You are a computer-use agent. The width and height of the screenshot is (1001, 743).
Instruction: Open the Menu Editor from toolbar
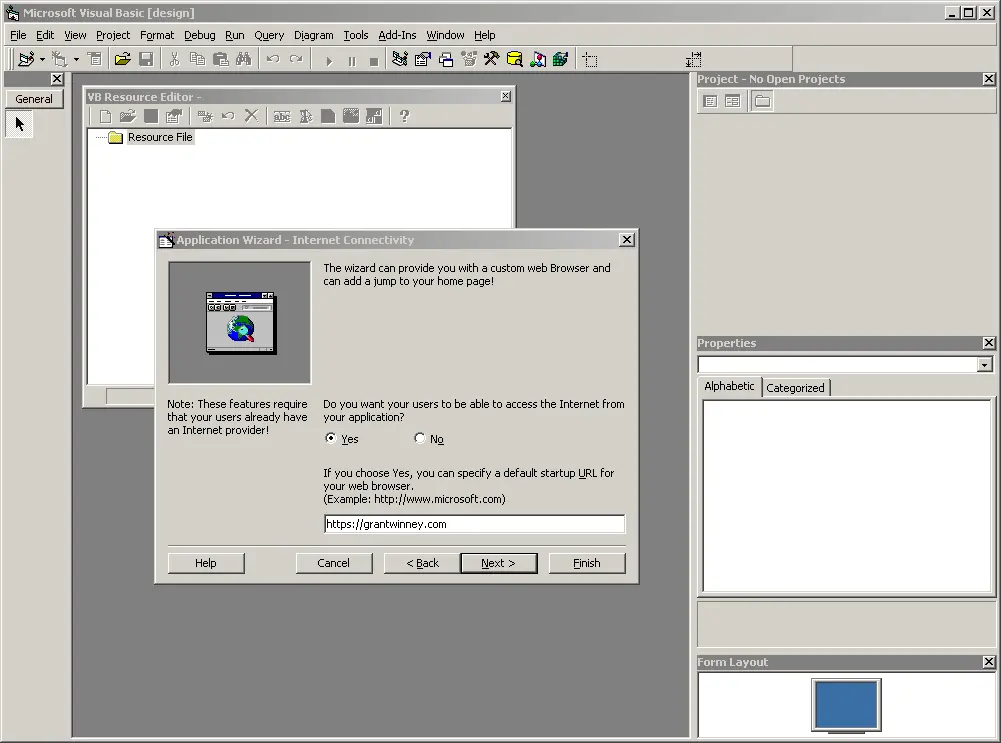point(95,59)
